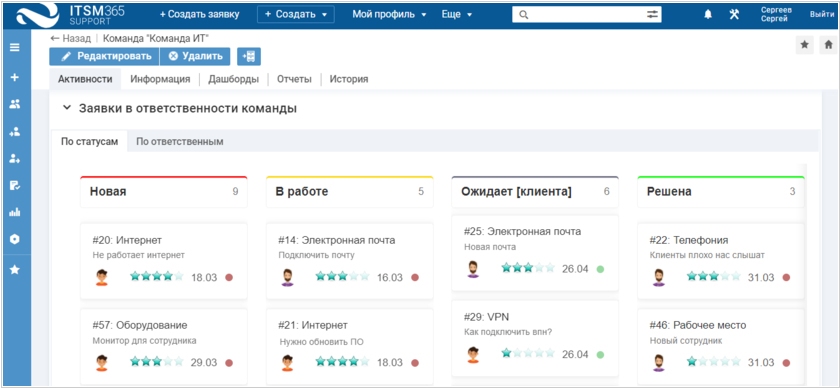Click Создать заявку in the header
This screenshot has height=388, width=840.
click(199, 14)
